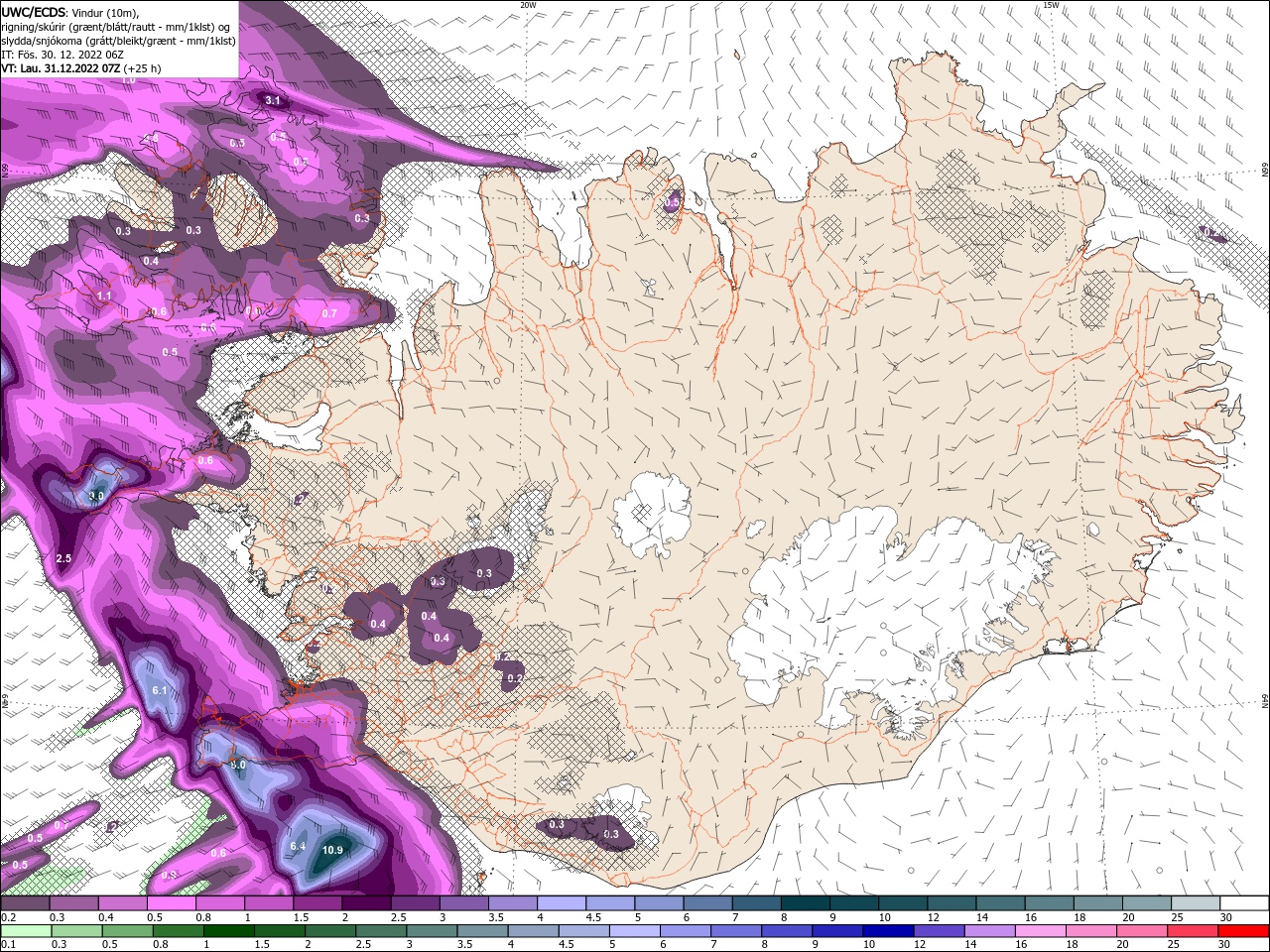Click the 10.9 precipitation value on the map

click(x=332, y=850)
